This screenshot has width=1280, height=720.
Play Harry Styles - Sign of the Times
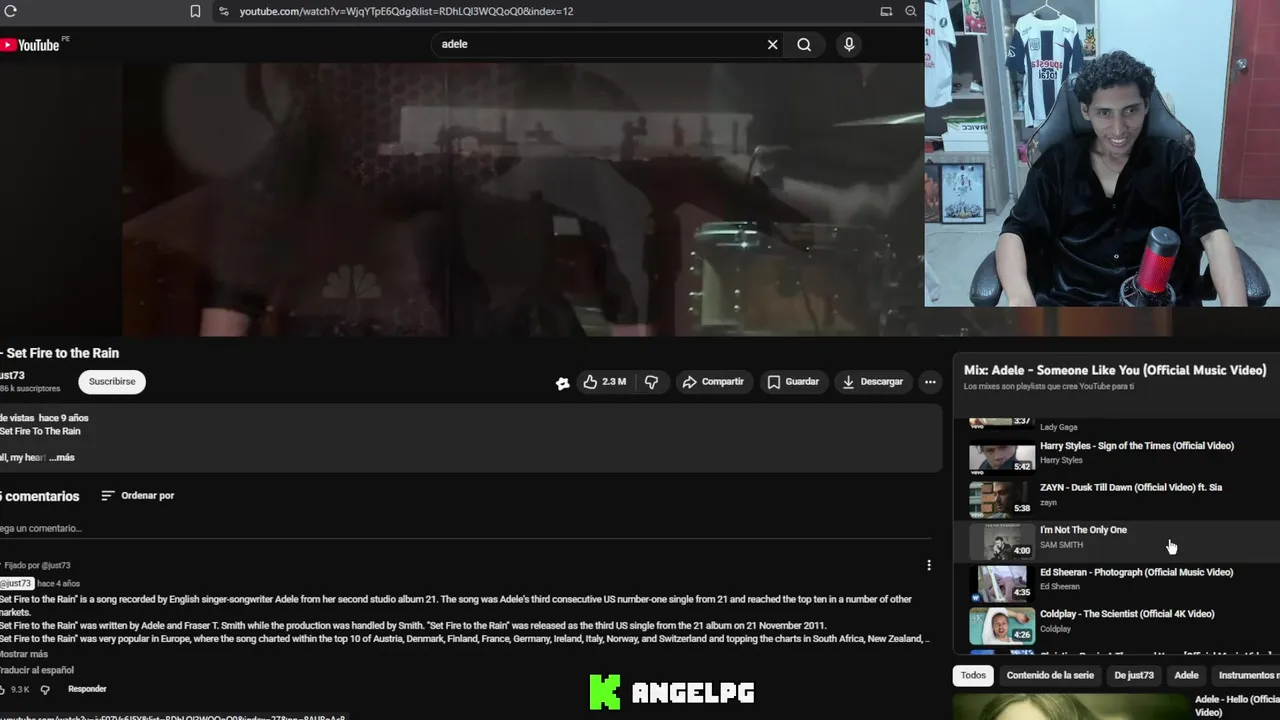pyautogui.click(x=1137, y=446)
